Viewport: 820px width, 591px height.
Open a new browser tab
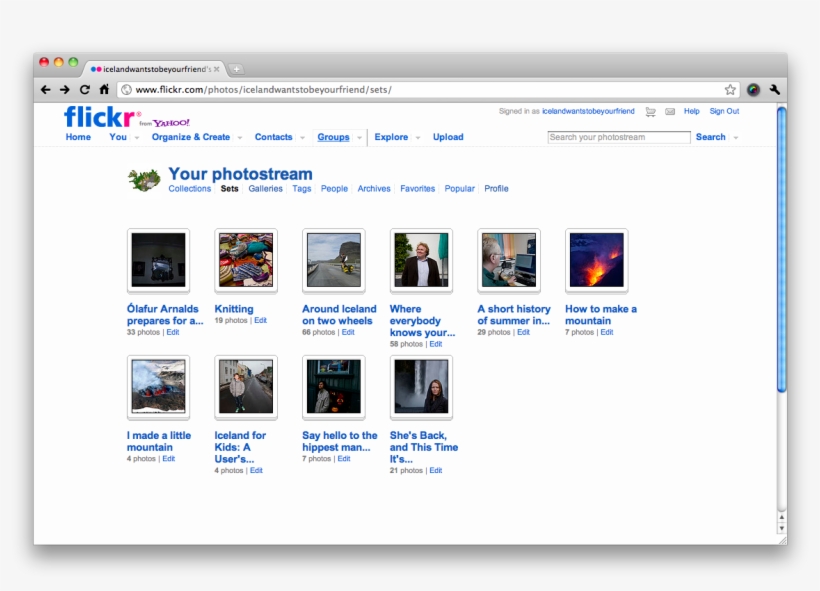(x=236, y=69)
